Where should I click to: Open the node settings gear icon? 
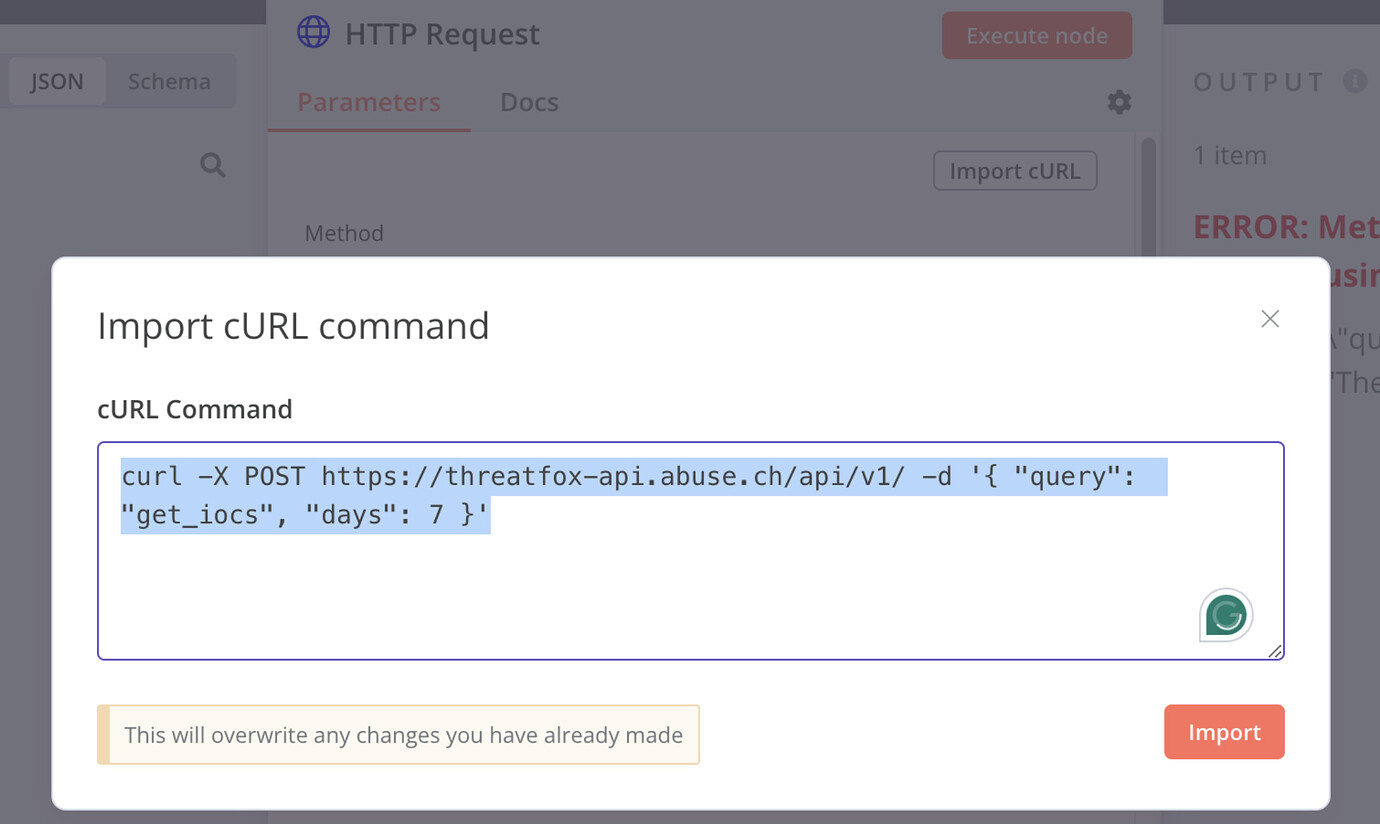1118,102
